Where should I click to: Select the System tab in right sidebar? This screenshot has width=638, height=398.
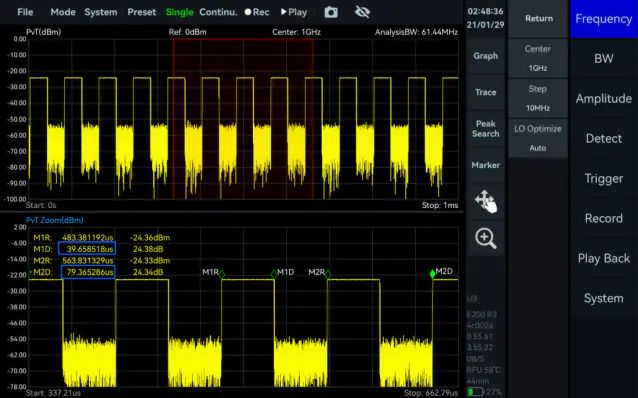coord(604,298)
